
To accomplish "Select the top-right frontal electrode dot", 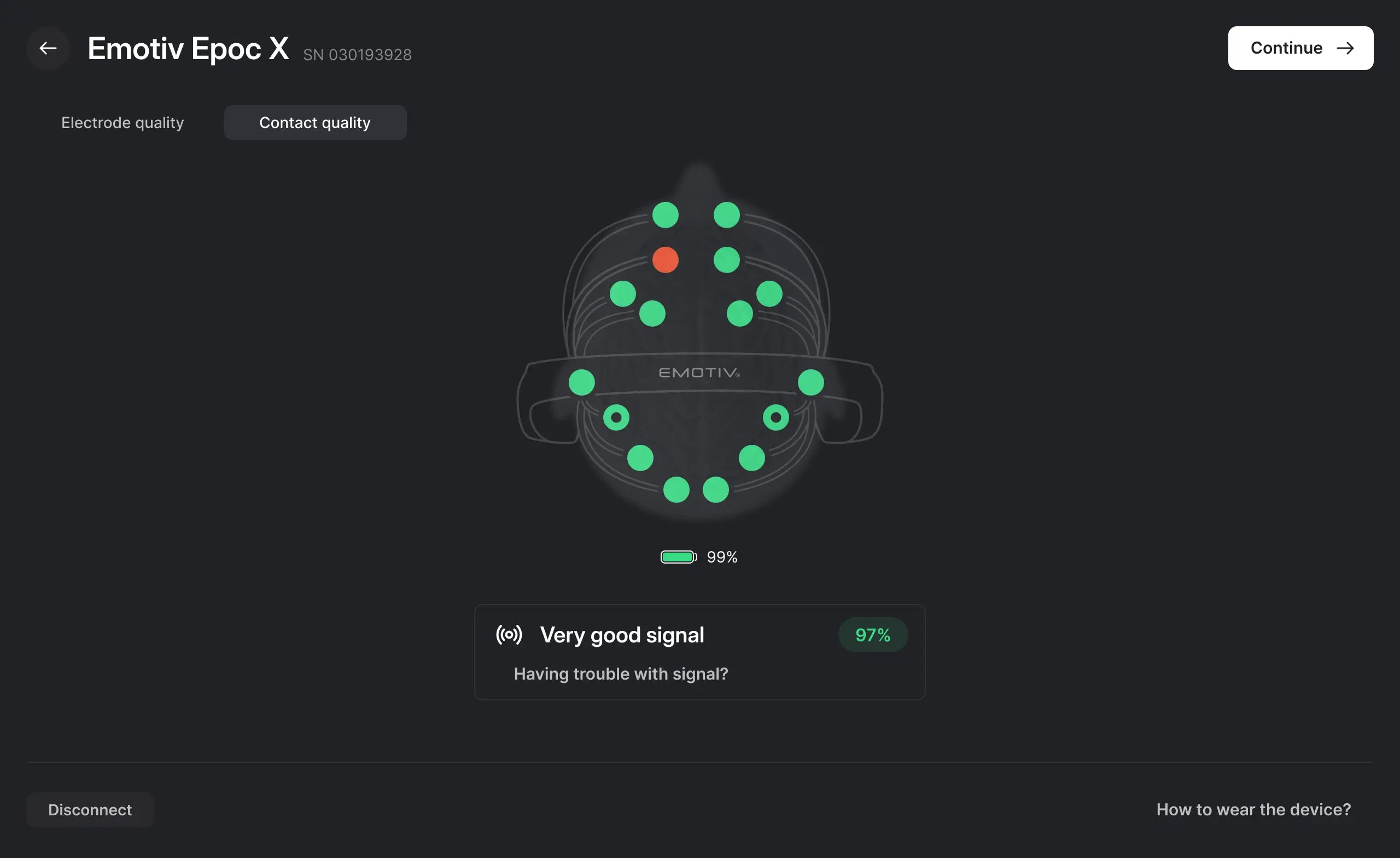I will (726, 215).
